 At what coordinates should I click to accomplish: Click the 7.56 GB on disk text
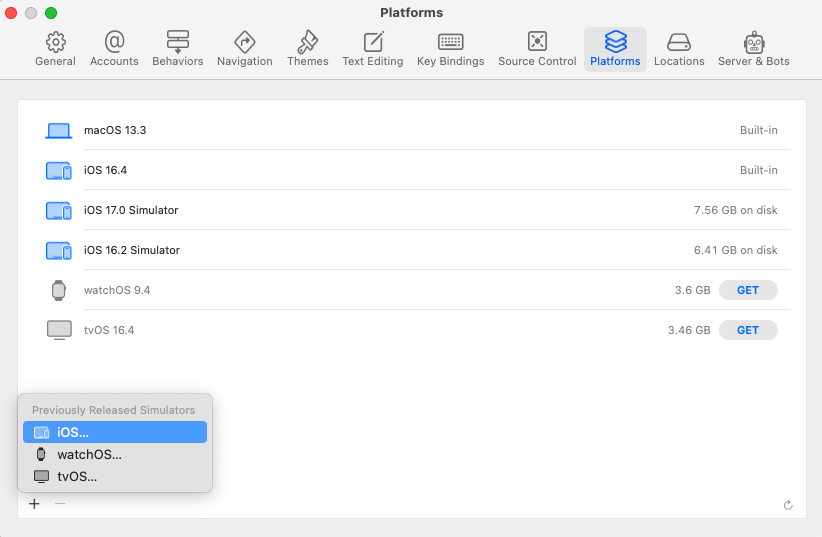click(x=736, y=210)
